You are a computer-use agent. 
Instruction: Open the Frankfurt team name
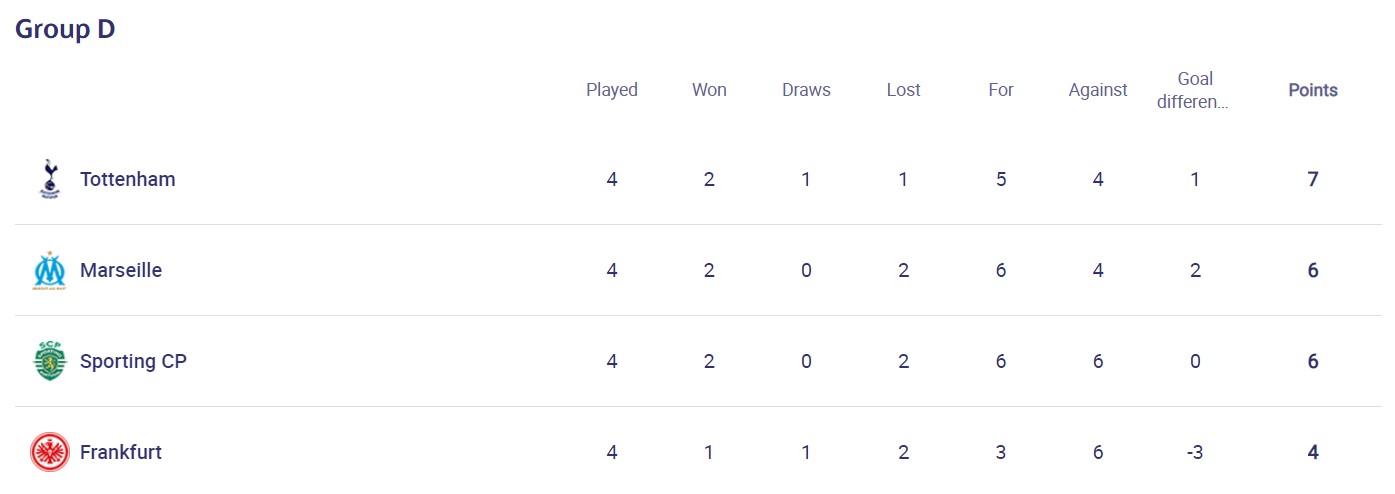click(x=120, y=452)
